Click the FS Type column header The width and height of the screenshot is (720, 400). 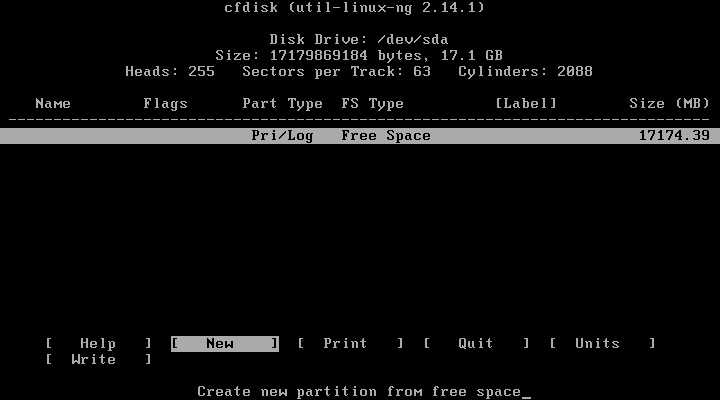point(372,104)
